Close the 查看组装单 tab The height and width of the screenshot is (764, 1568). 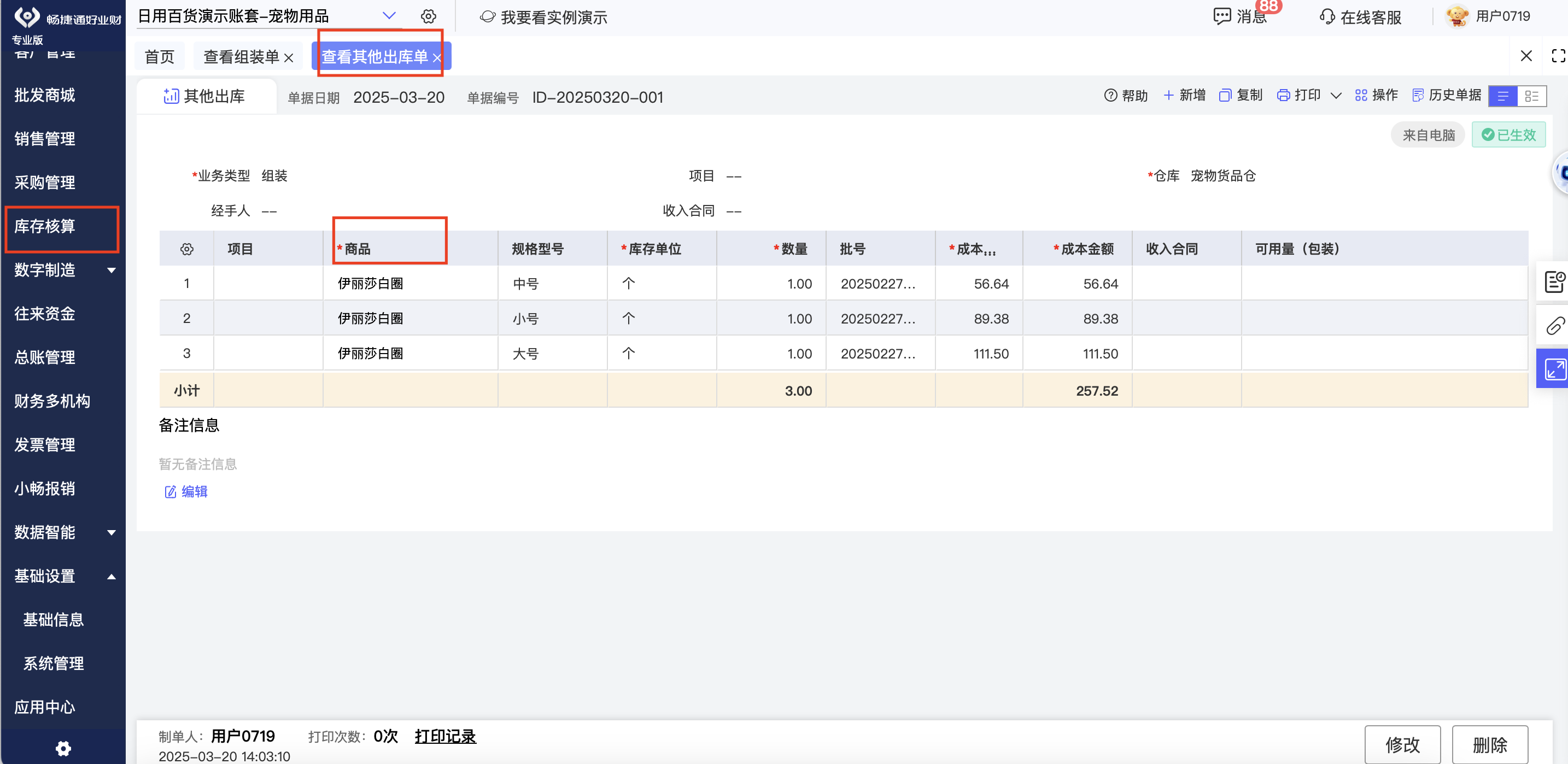pyautogui.click(x=289, y=58)
